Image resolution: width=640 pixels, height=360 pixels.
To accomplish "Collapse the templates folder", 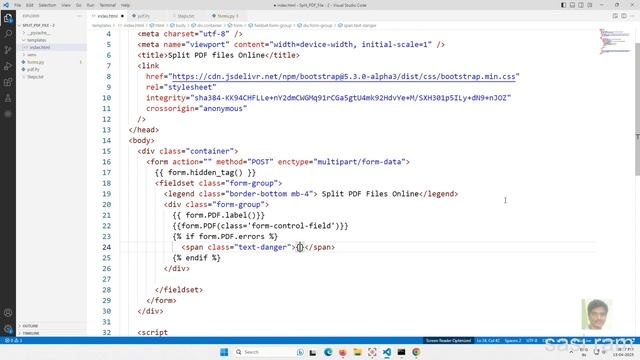I will pos(37,40).
